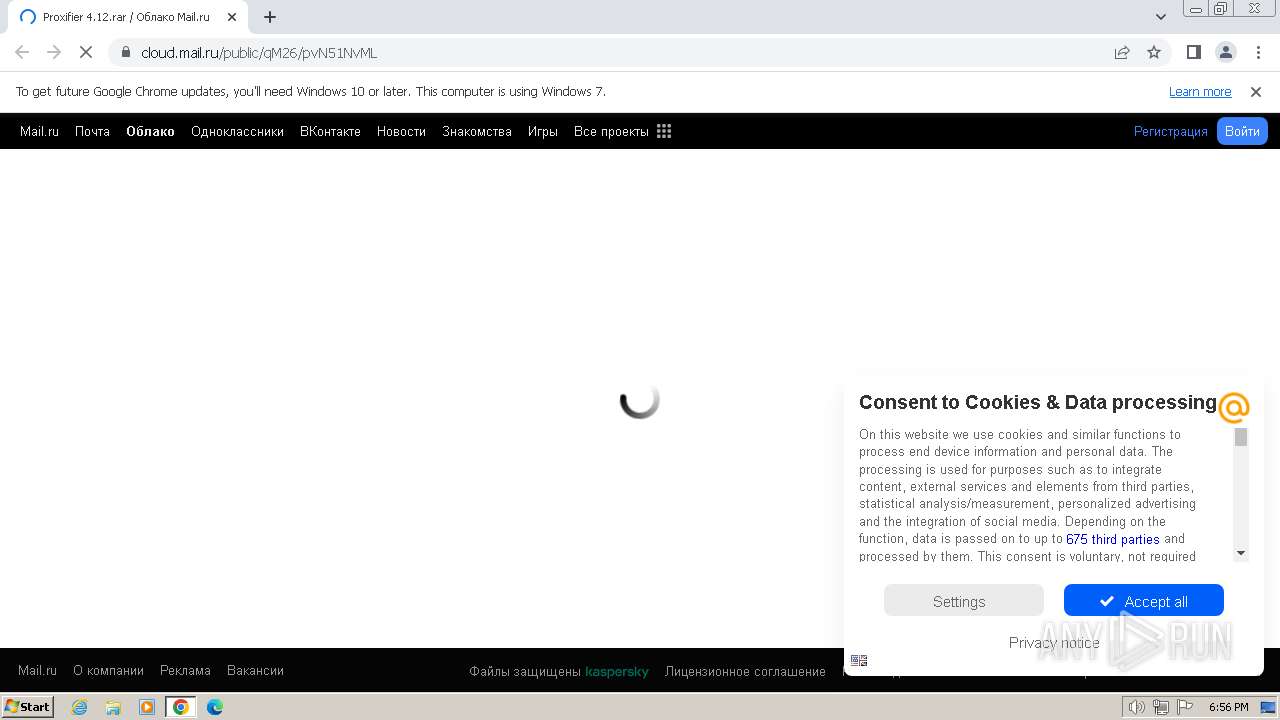
Task: Go back to previous page
Action: click(x=22, y=52)
